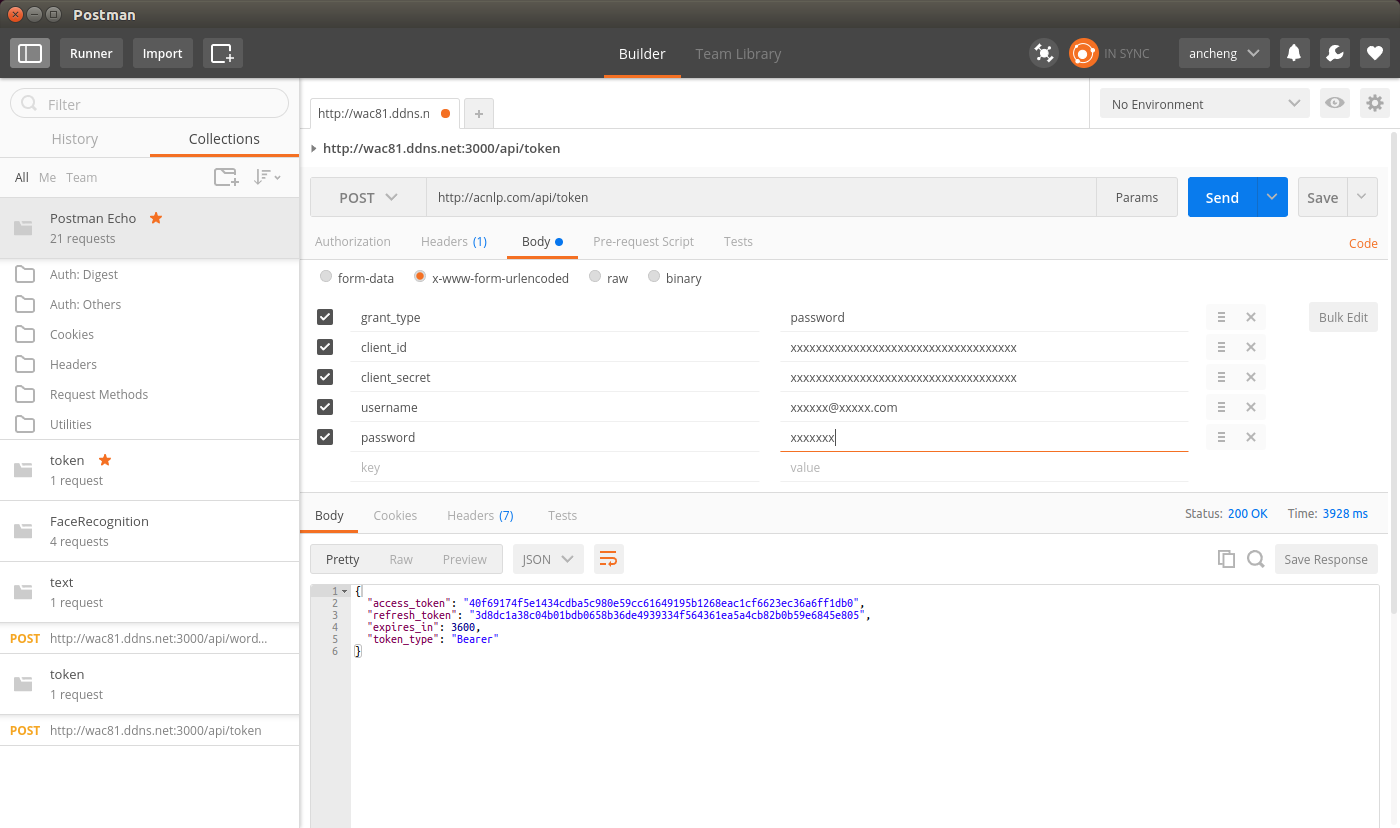This screenshot has width=1400, height=828.
Task: Click the request URL field
Action: click(761, 197)
